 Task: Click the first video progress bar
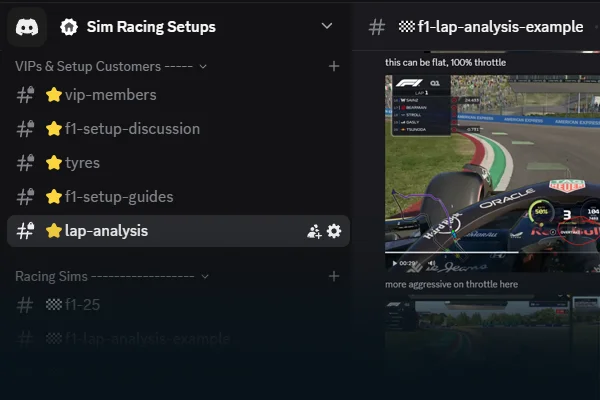[x=492, y=252]
